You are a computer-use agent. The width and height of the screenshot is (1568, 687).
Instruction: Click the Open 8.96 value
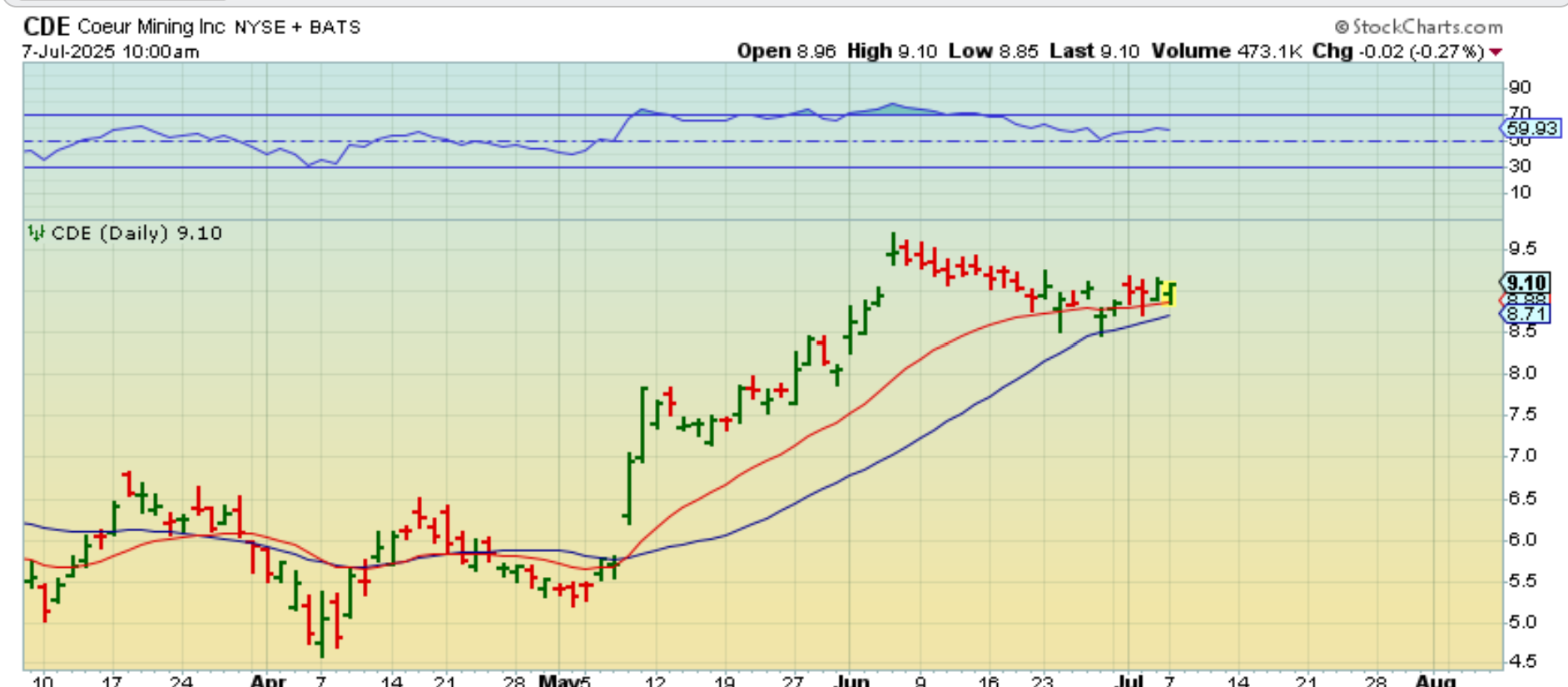click(786, 52)
